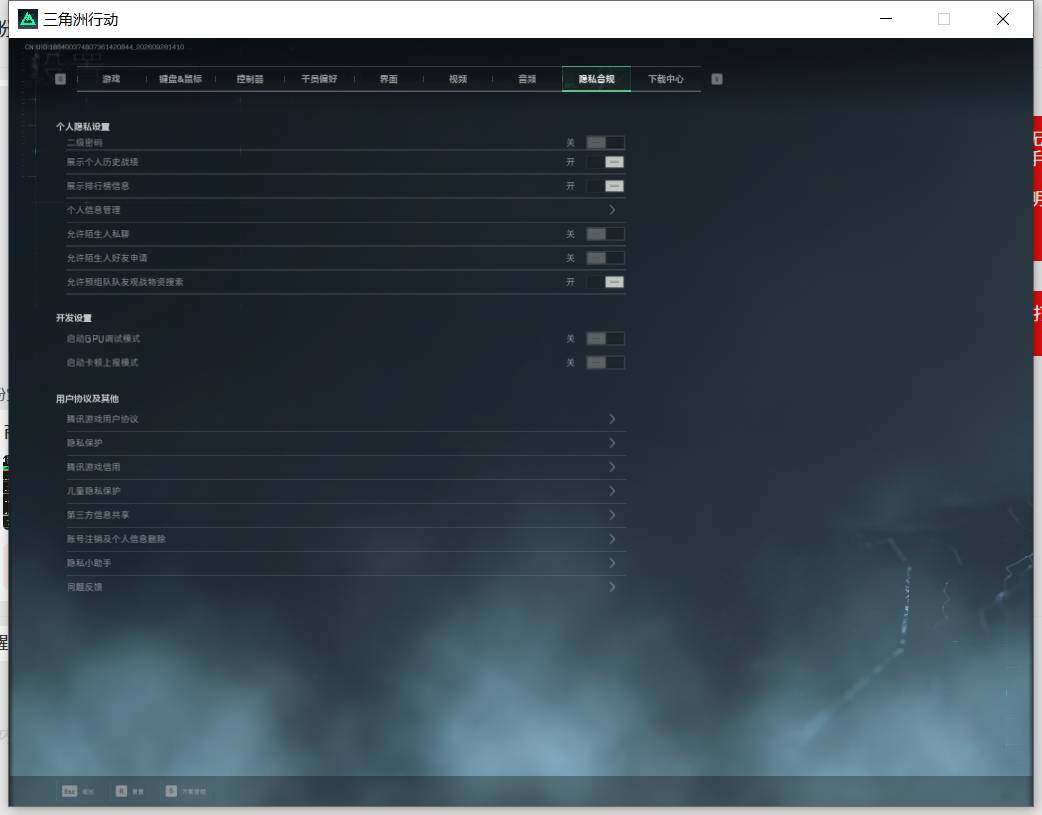Viewport: 1042px width, 815px height.
Task: Click the 个人隐私设置 section heading
Action: (x=83, y=126)
